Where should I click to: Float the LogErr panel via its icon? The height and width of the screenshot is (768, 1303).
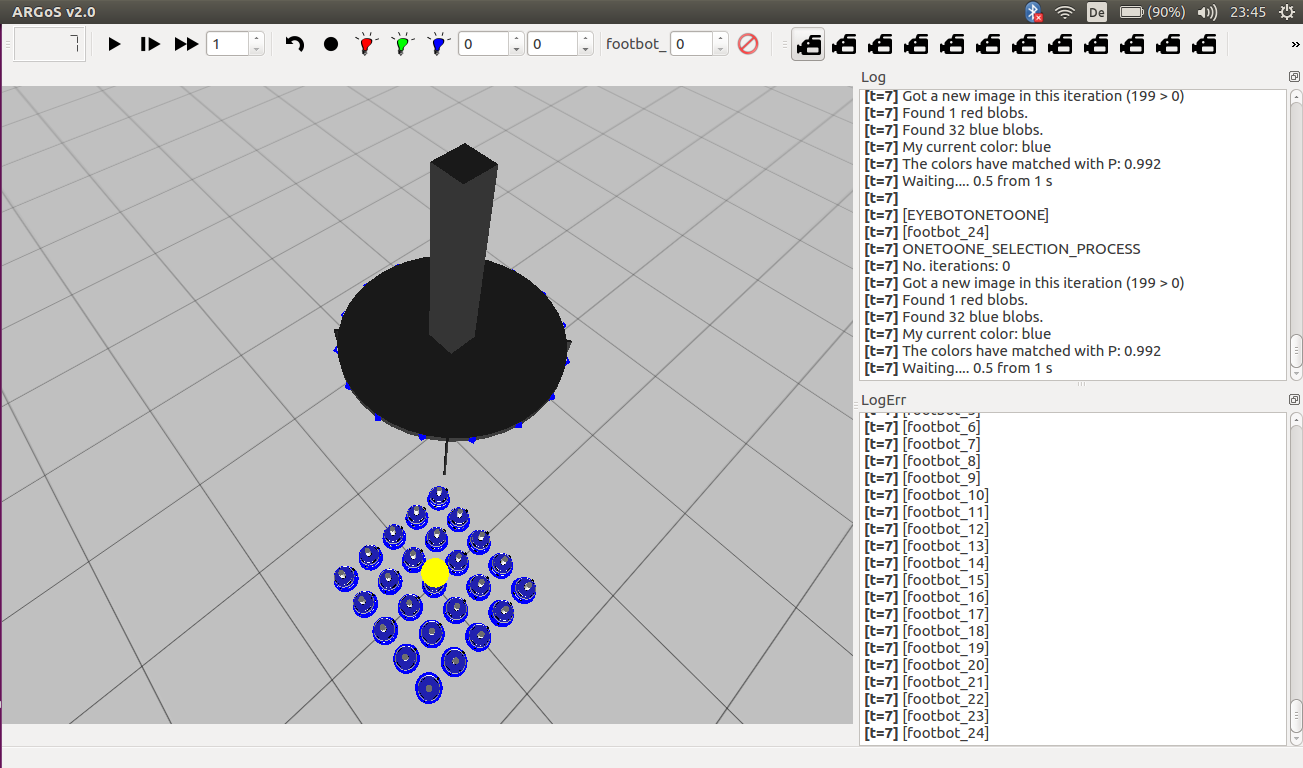click(x=1294, y=400)
